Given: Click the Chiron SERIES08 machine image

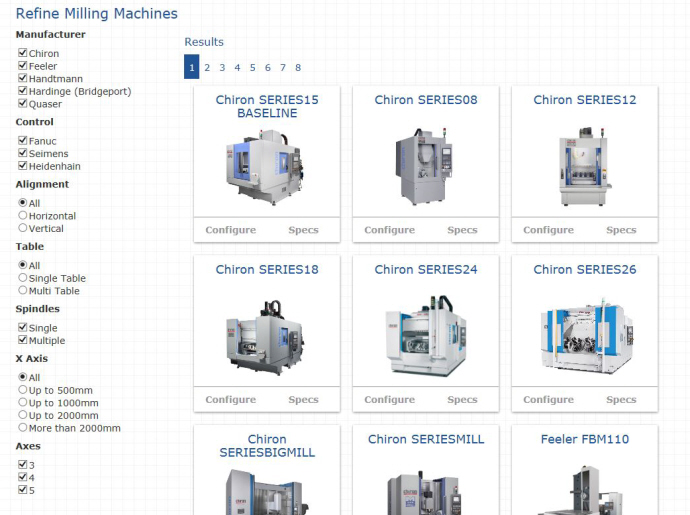Looking at the screenshot, I should tap(424, 167).
